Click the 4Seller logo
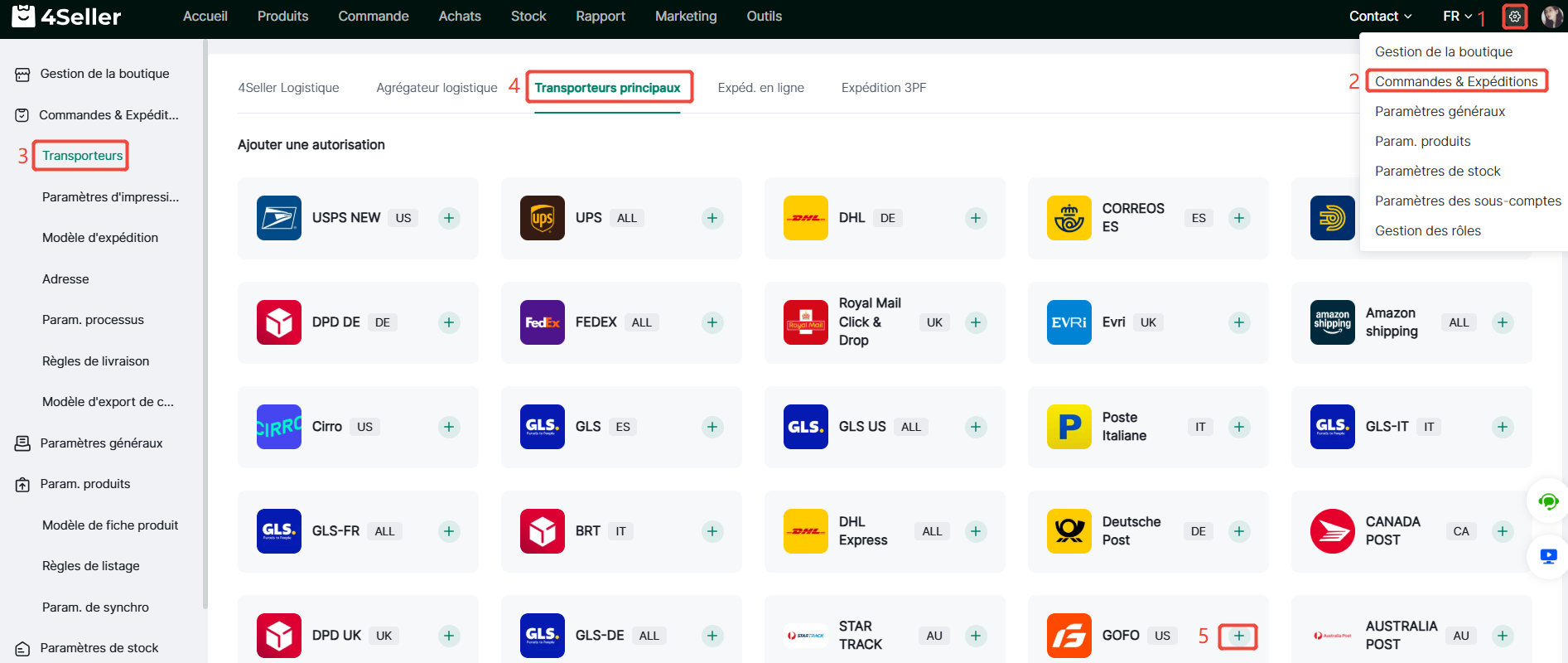1568x663 pixels. [x=66, y=16]
